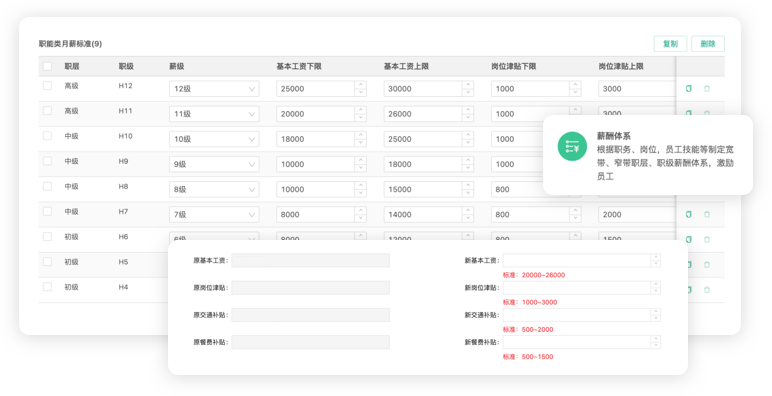Decrease H7 岗位津贴下限 with down arrow

pos(575,218)
